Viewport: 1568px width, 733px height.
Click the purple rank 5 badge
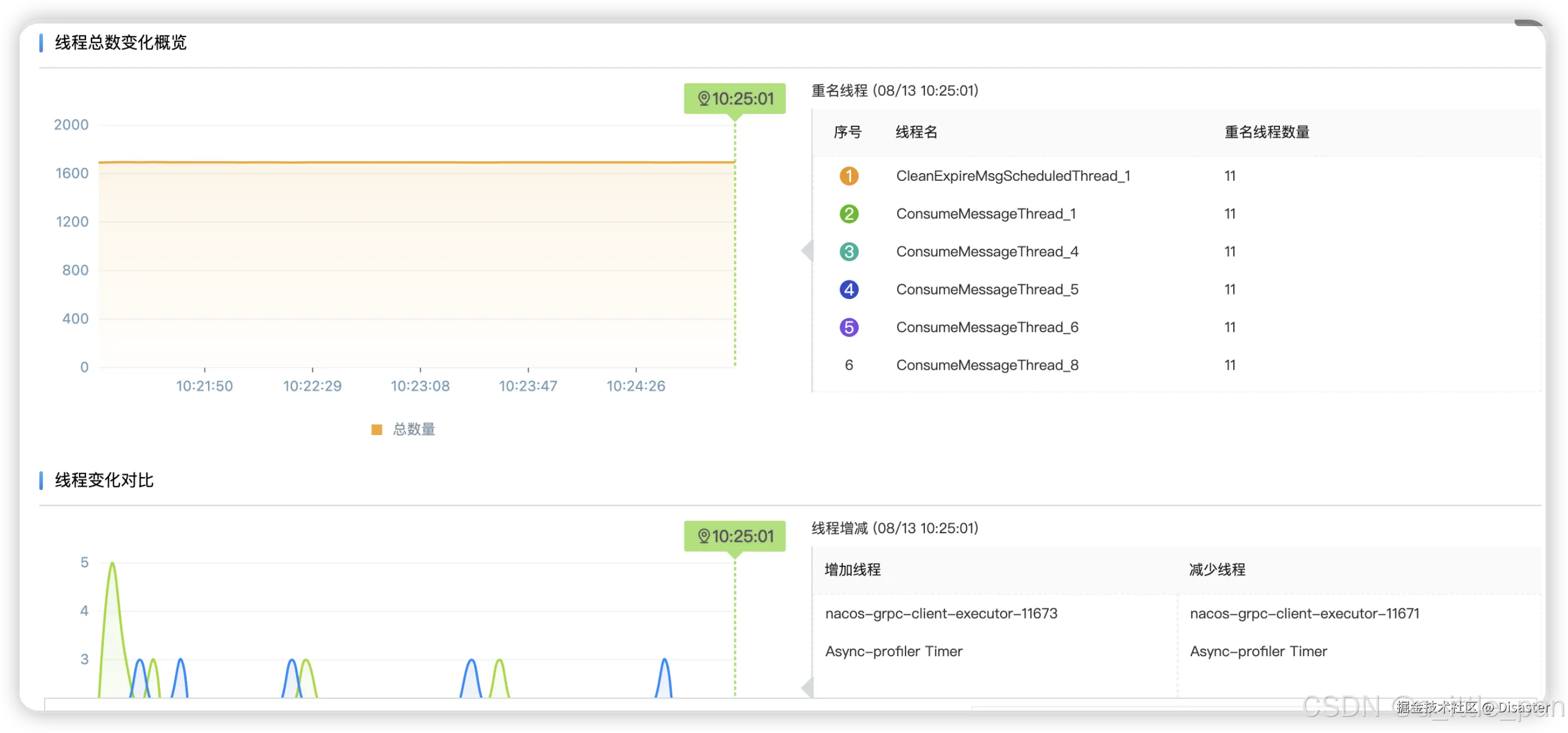coord(849,327)
